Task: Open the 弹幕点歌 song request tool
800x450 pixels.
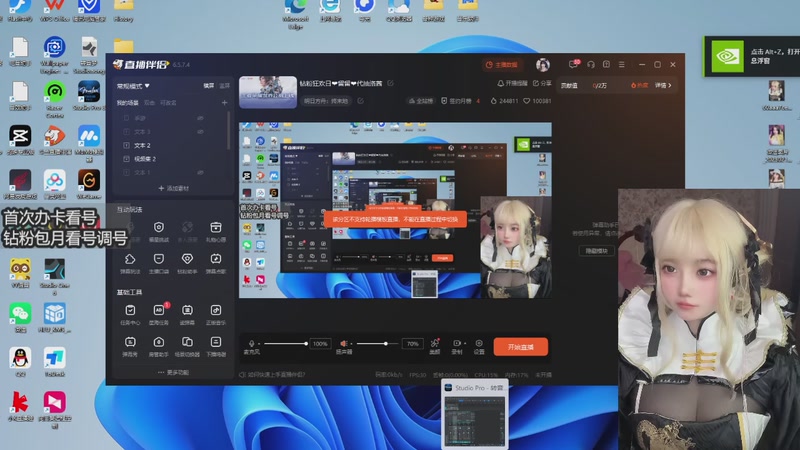Action: tap(216, 262)
